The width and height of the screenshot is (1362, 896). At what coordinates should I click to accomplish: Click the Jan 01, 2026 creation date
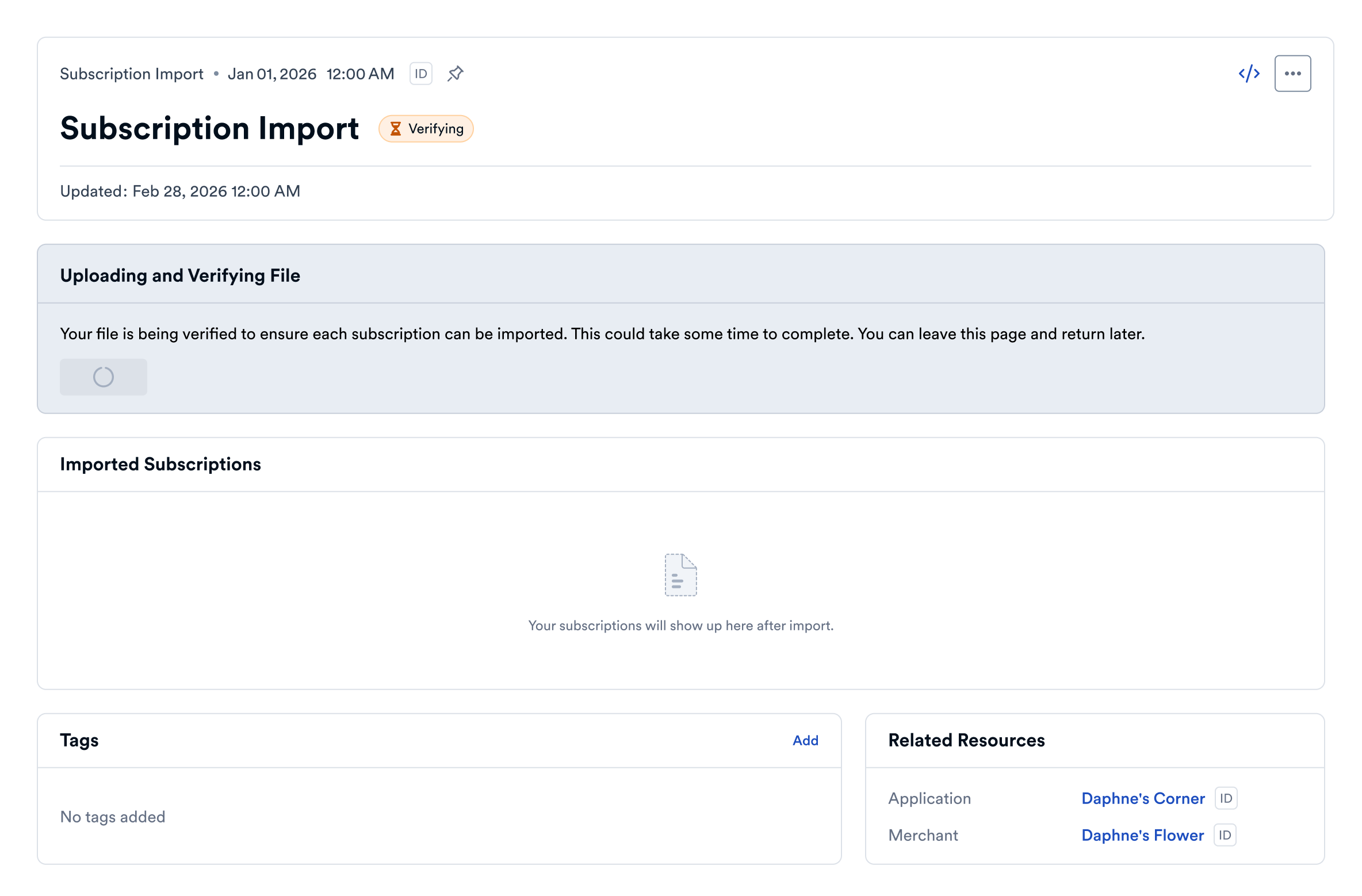click(272, 74)
